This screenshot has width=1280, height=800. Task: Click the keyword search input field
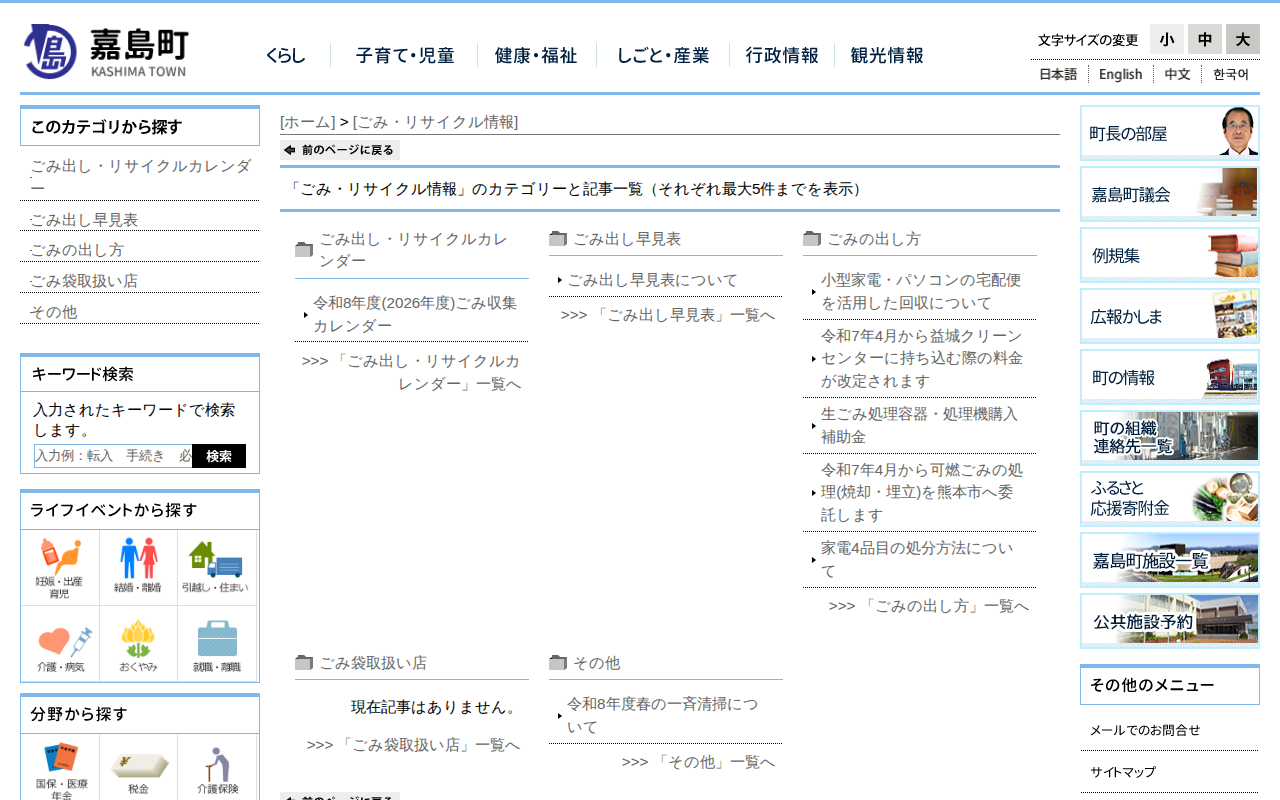point(113,456)
